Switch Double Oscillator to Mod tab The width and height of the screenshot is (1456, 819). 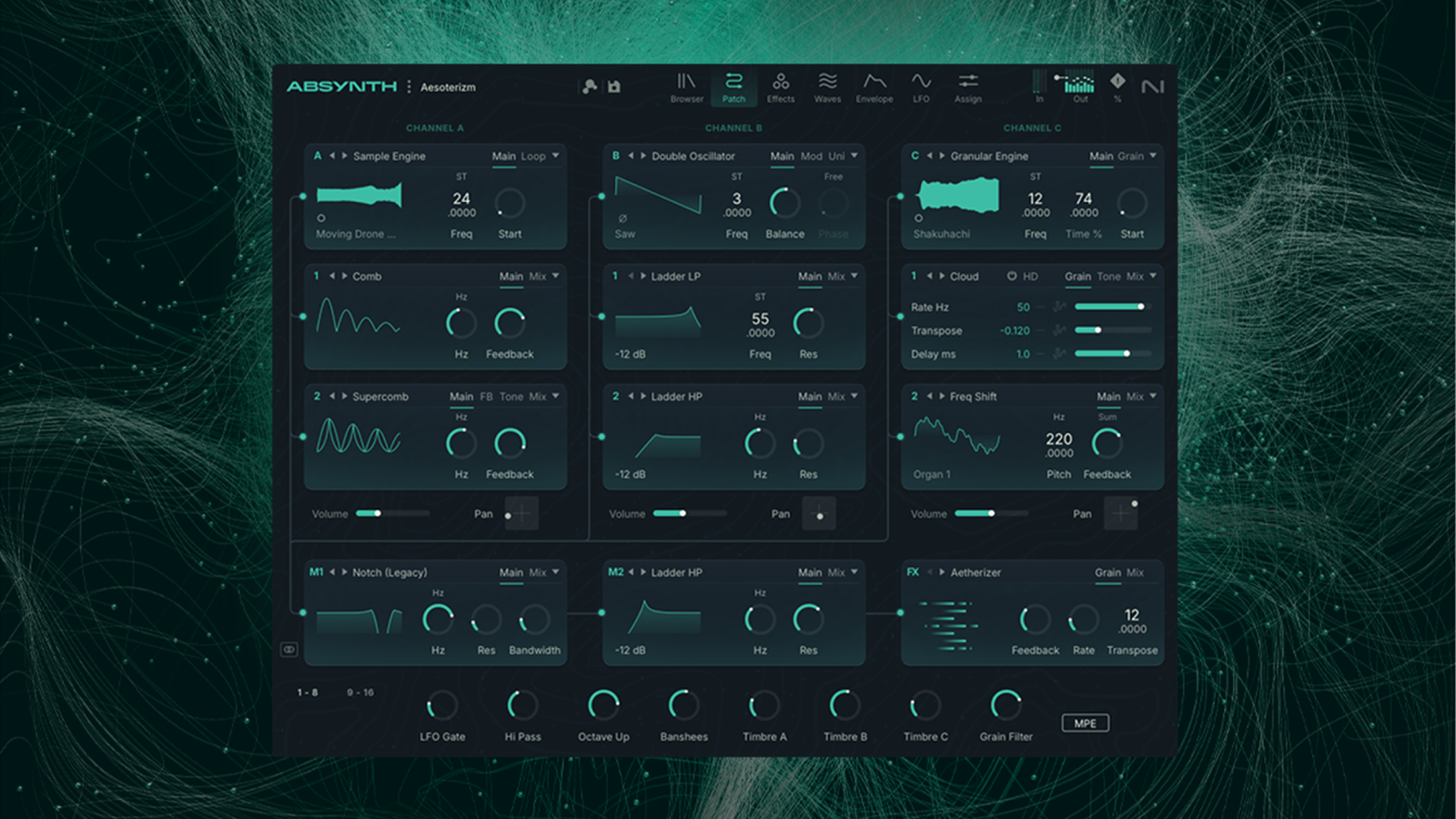[x=811, y=157]
